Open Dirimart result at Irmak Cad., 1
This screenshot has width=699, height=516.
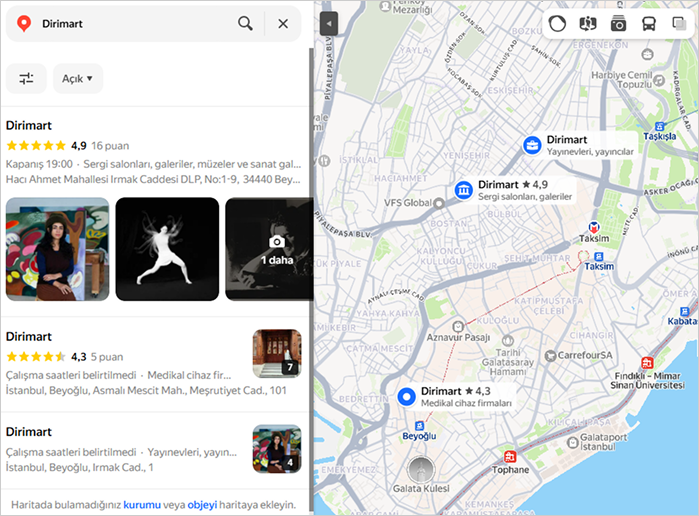[29, 432]
